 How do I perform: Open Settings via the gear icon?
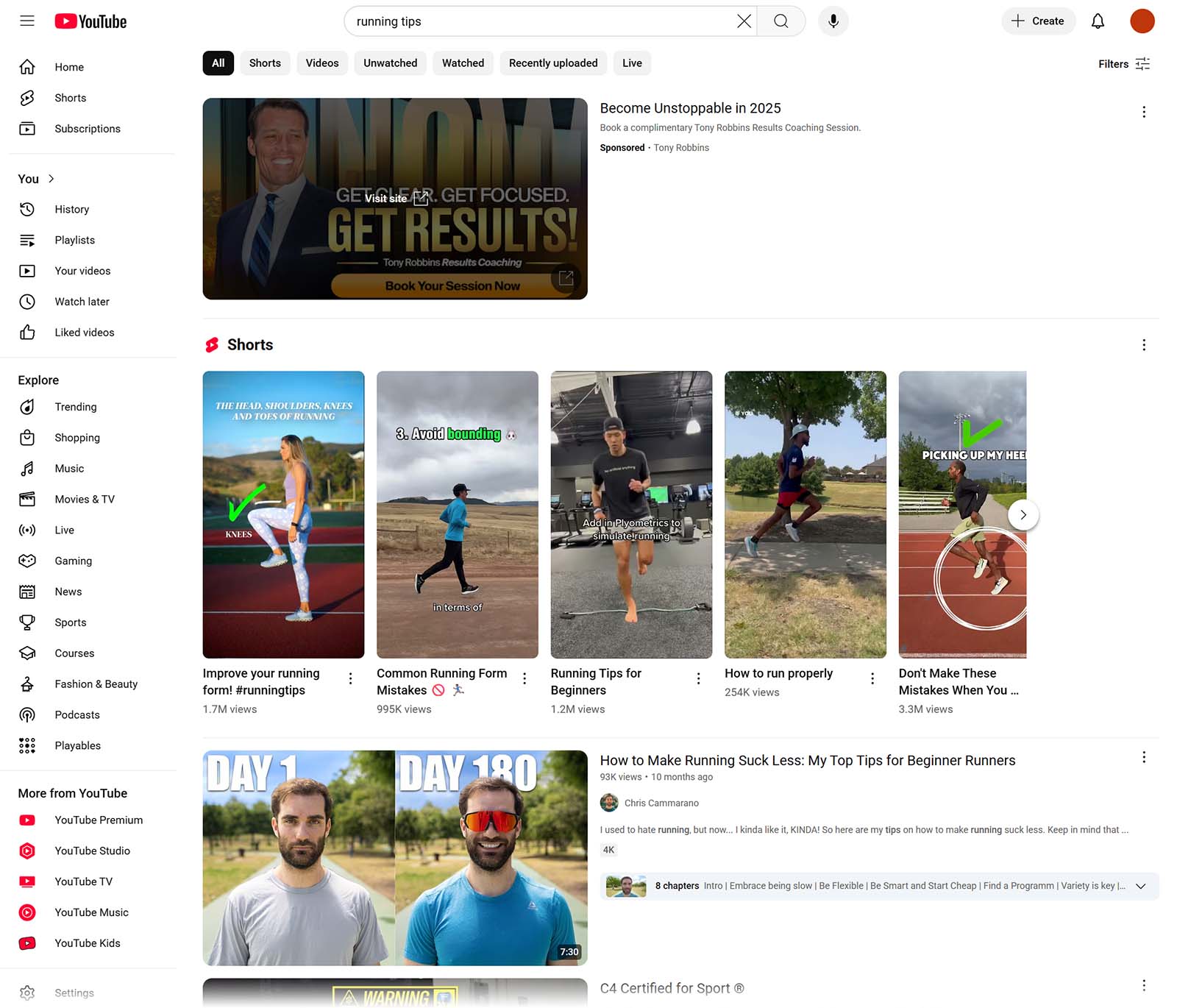point(27,993)
